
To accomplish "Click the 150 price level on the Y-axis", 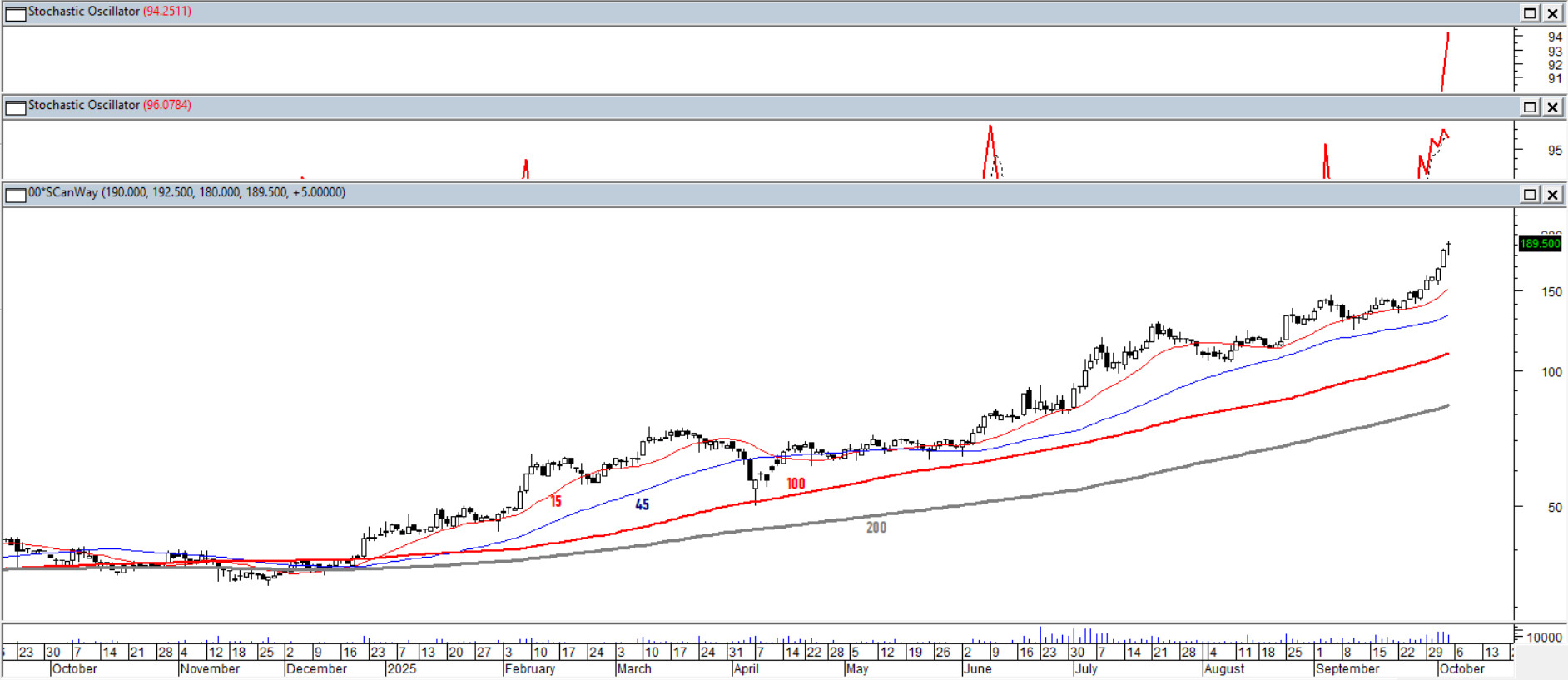I will coord(1551,292).
